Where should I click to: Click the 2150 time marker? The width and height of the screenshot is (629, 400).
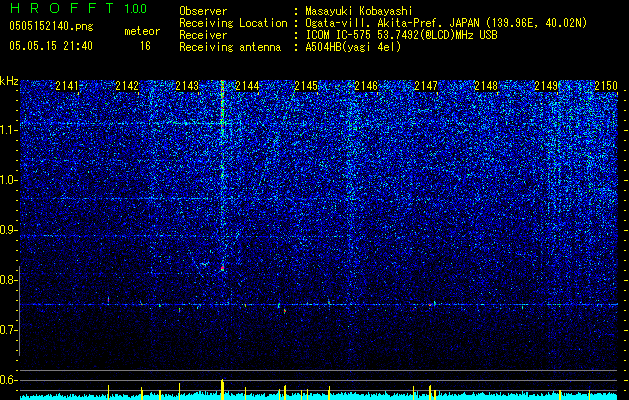point(605,86)
